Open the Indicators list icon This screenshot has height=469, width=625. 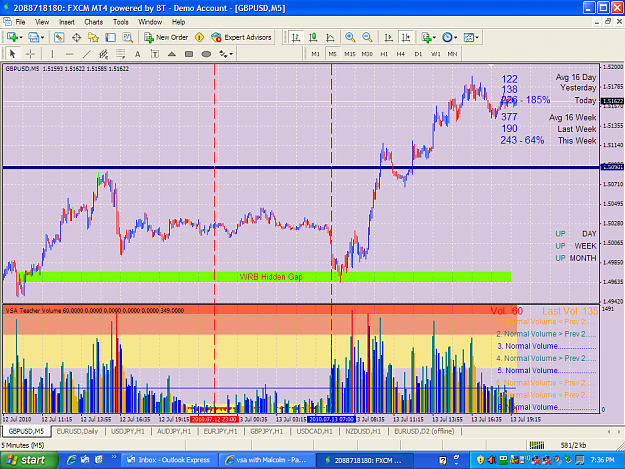pos(426,37)
